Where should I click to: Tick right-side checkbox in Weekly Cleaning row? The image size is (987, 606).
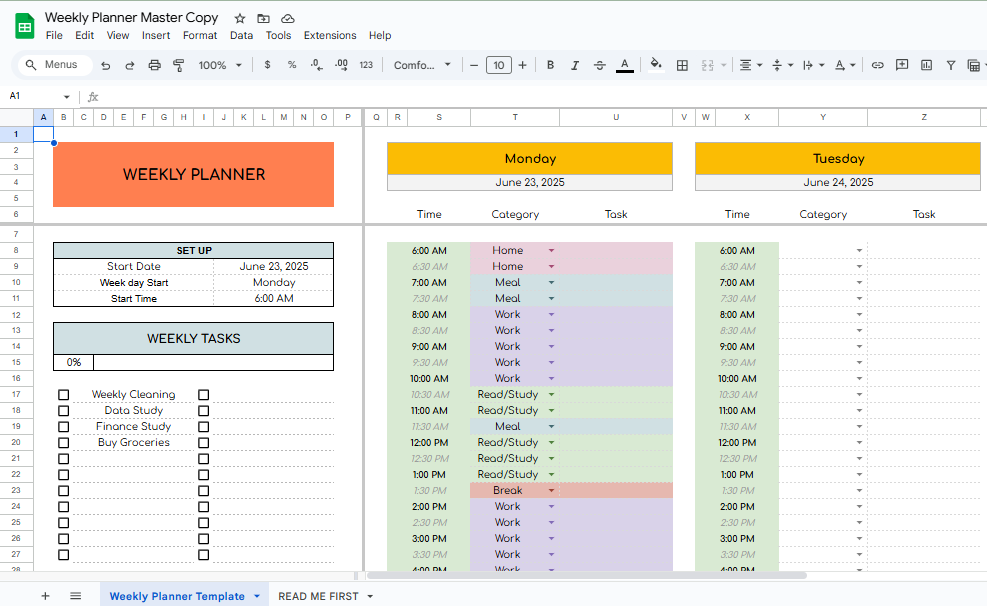(203, 395)
